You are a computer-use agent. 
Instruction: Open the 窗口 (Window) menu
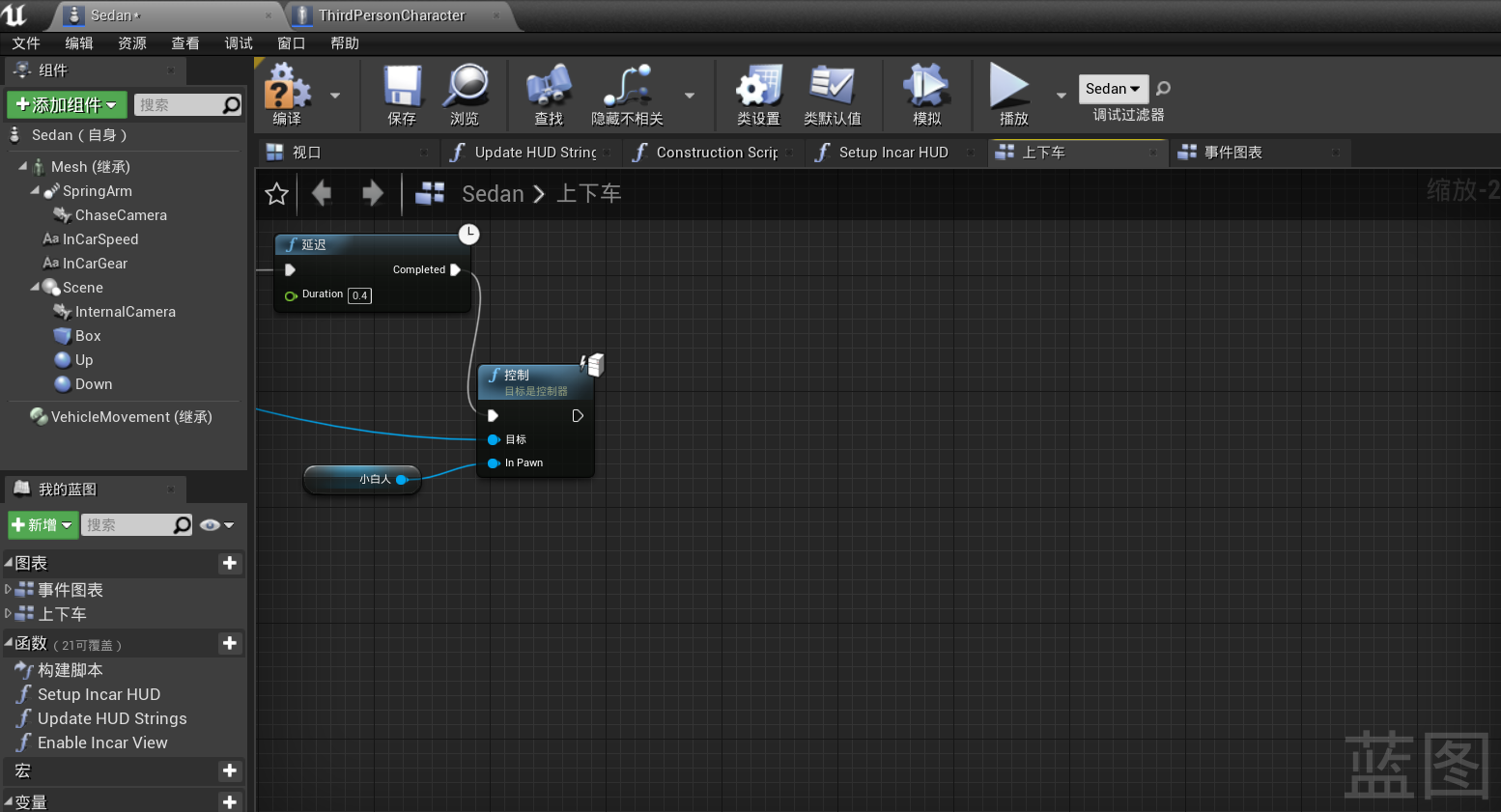(x=291, y=43)
